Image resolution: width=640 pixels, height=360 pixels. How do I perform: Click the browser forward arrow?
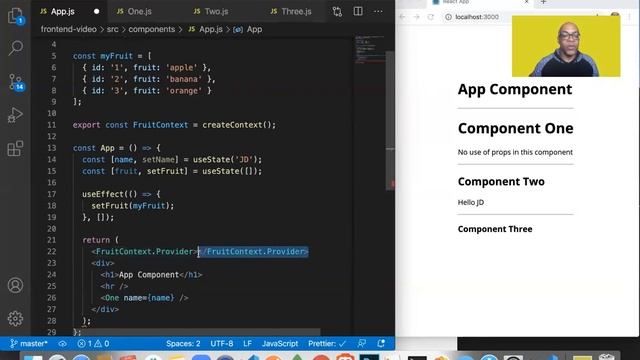pyautogui.click(x=416, y=17)
